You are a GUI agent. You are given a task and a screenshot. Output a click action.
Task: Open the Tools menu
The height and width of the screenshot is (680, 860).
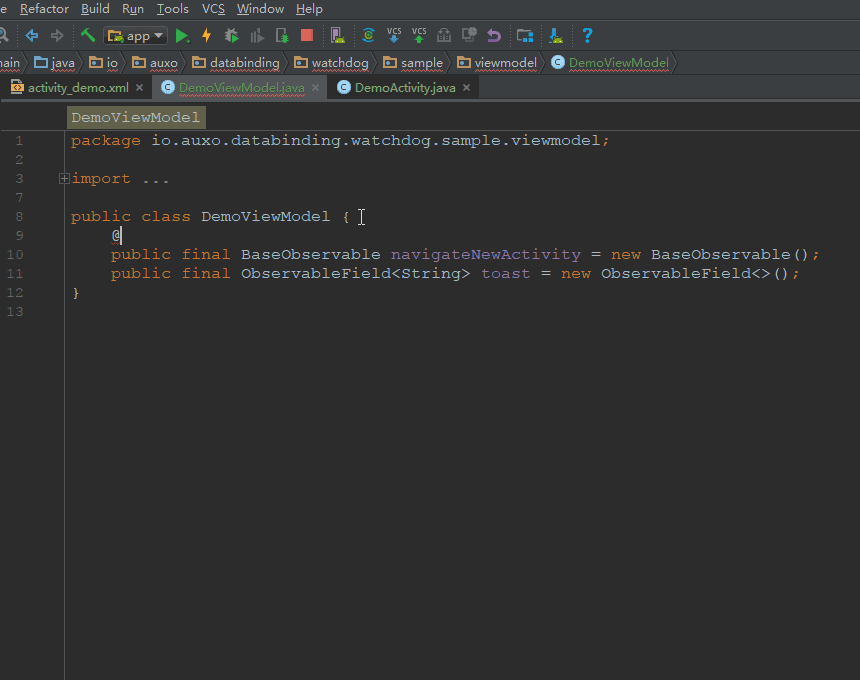173,9
